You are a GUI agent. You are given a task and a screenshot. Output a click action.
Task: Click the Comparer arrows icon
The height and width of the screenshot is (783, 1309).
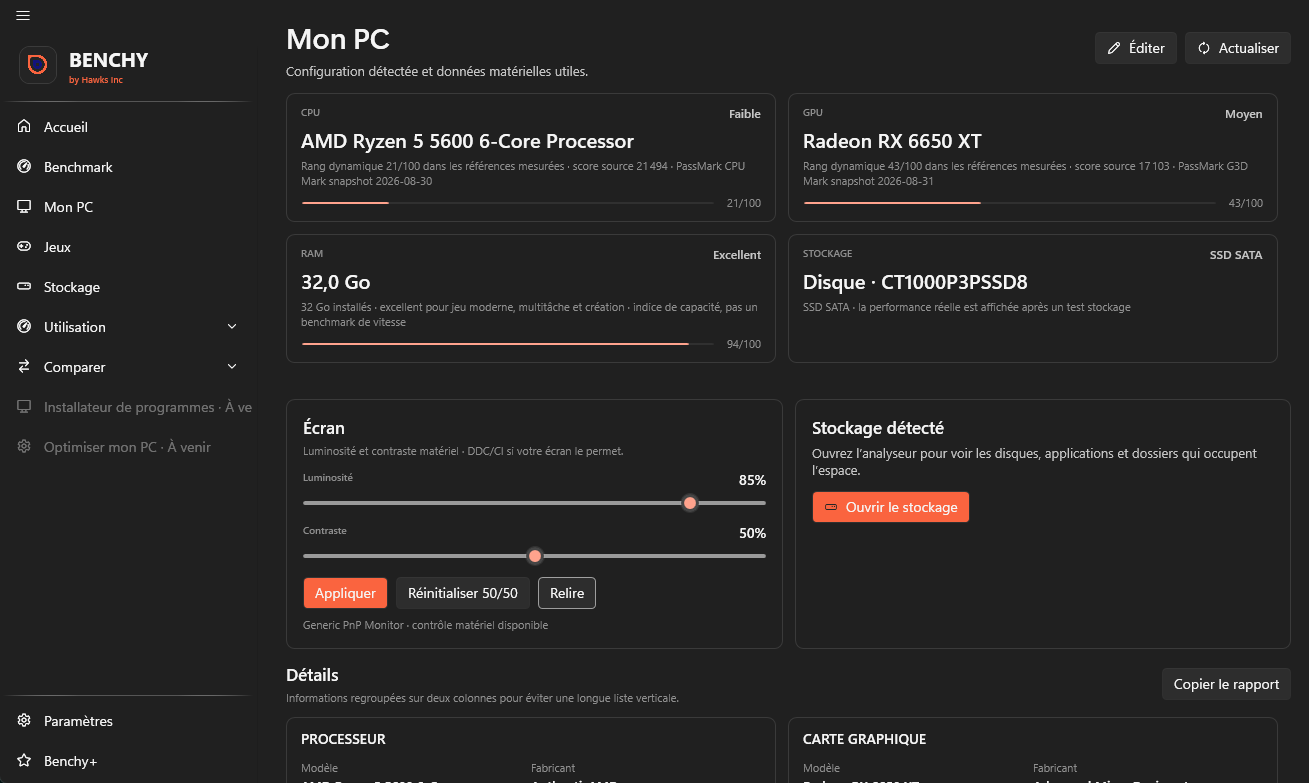[24, 367]
